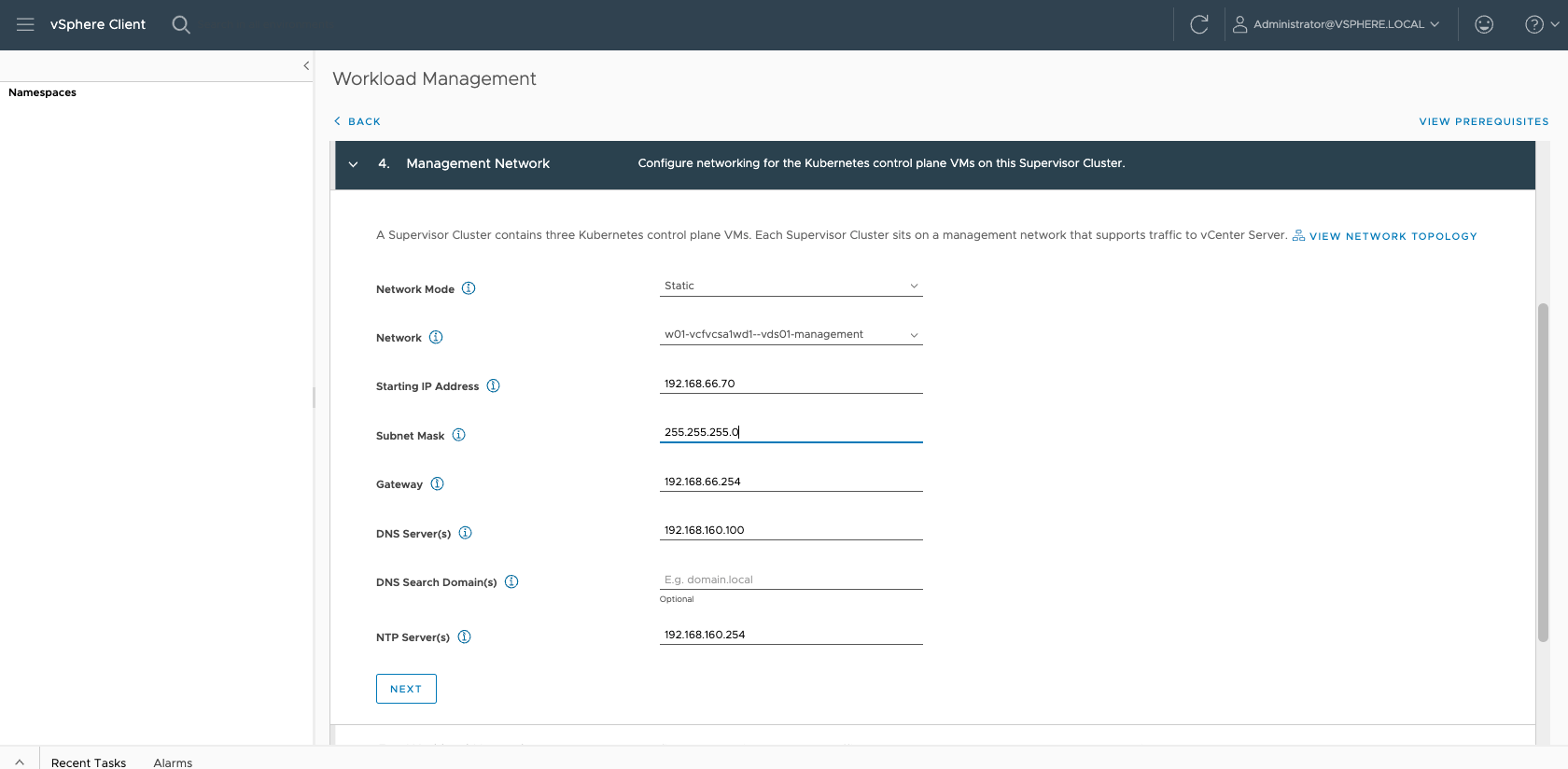Collapse Management Network section chevron
The height and width of the screenshot is (769, 1568).
pos(353,164)
